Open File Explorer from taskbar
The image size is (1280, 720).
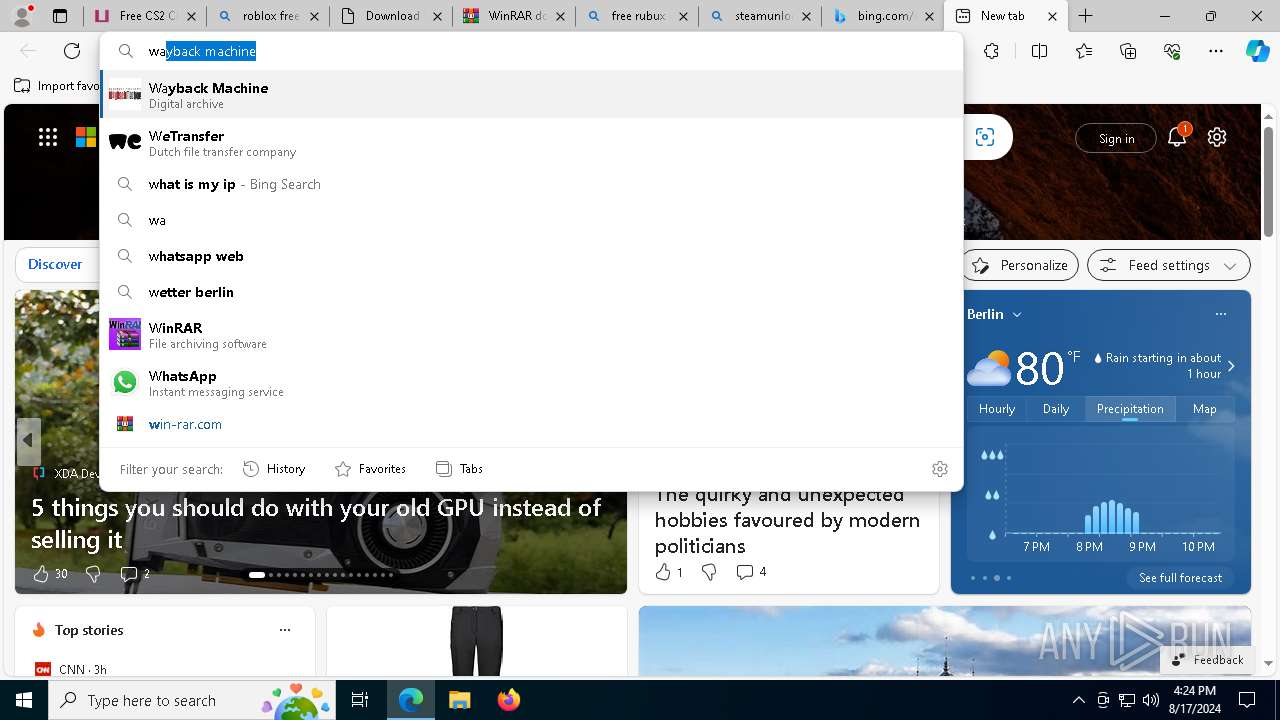[459, 700]
